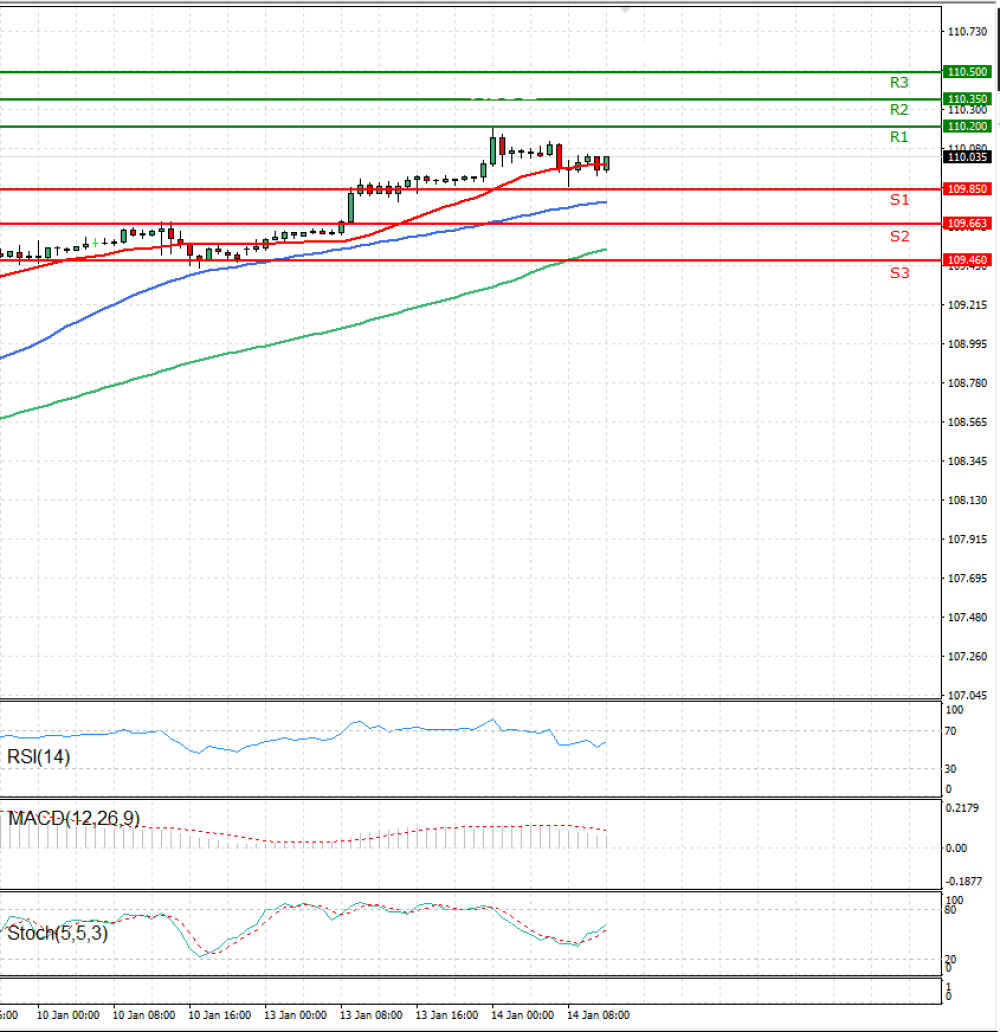This screenshot has height=1032, width=1000.
Task: Click the 109.215 price scale value
Action: (x=967, y=305)
